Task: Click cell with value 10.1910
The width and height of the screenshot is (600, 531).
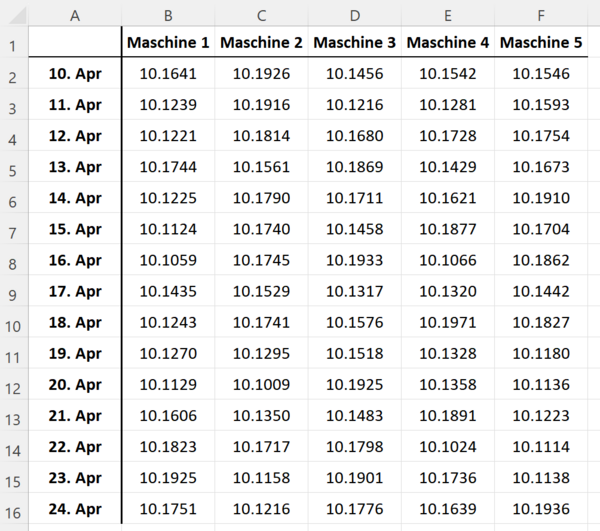Action: (x=541, y=198)
